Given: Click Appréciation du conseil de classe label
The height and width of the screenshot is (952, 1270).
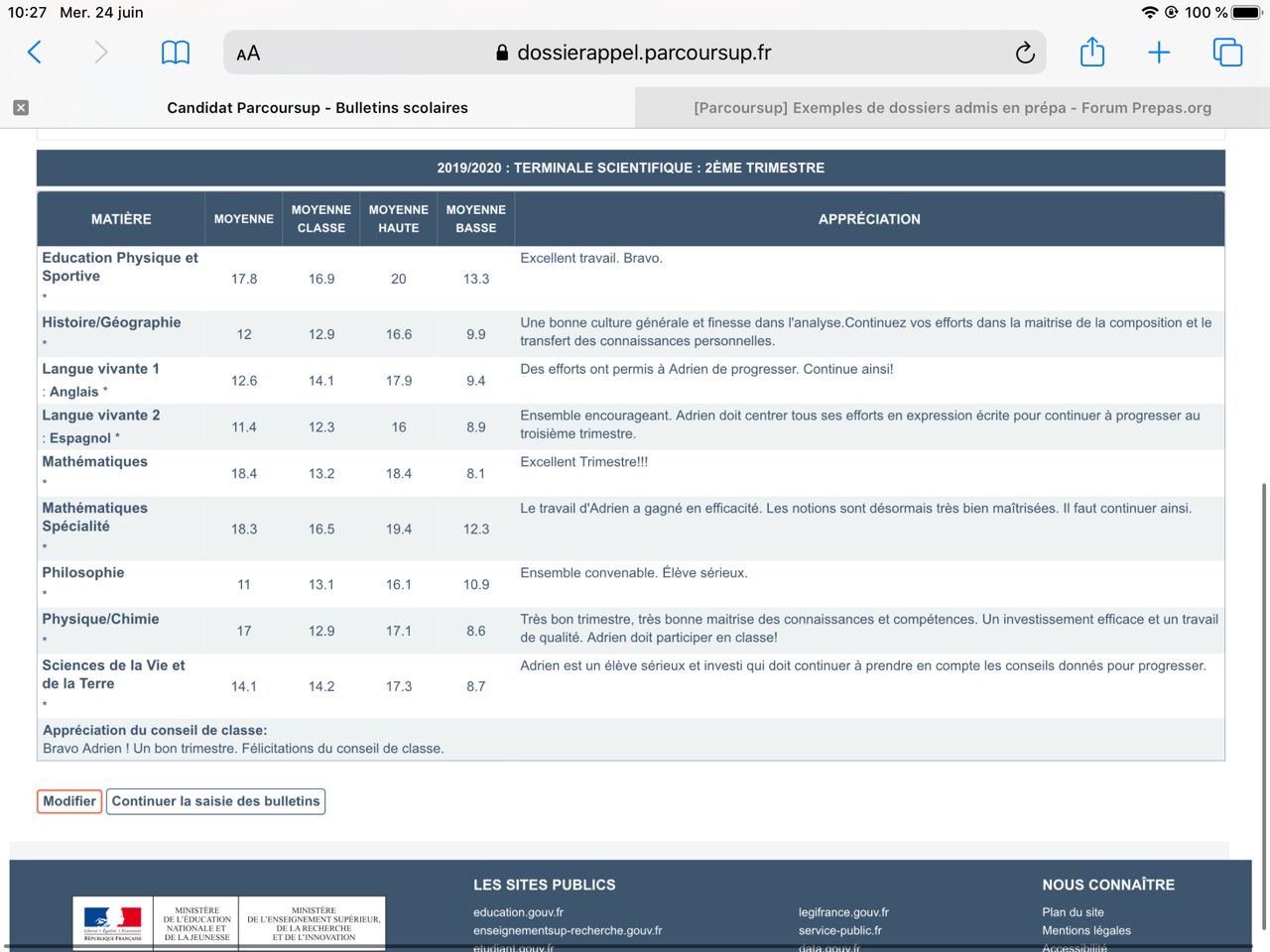Looking at the screenshot, I should (155, 730).
